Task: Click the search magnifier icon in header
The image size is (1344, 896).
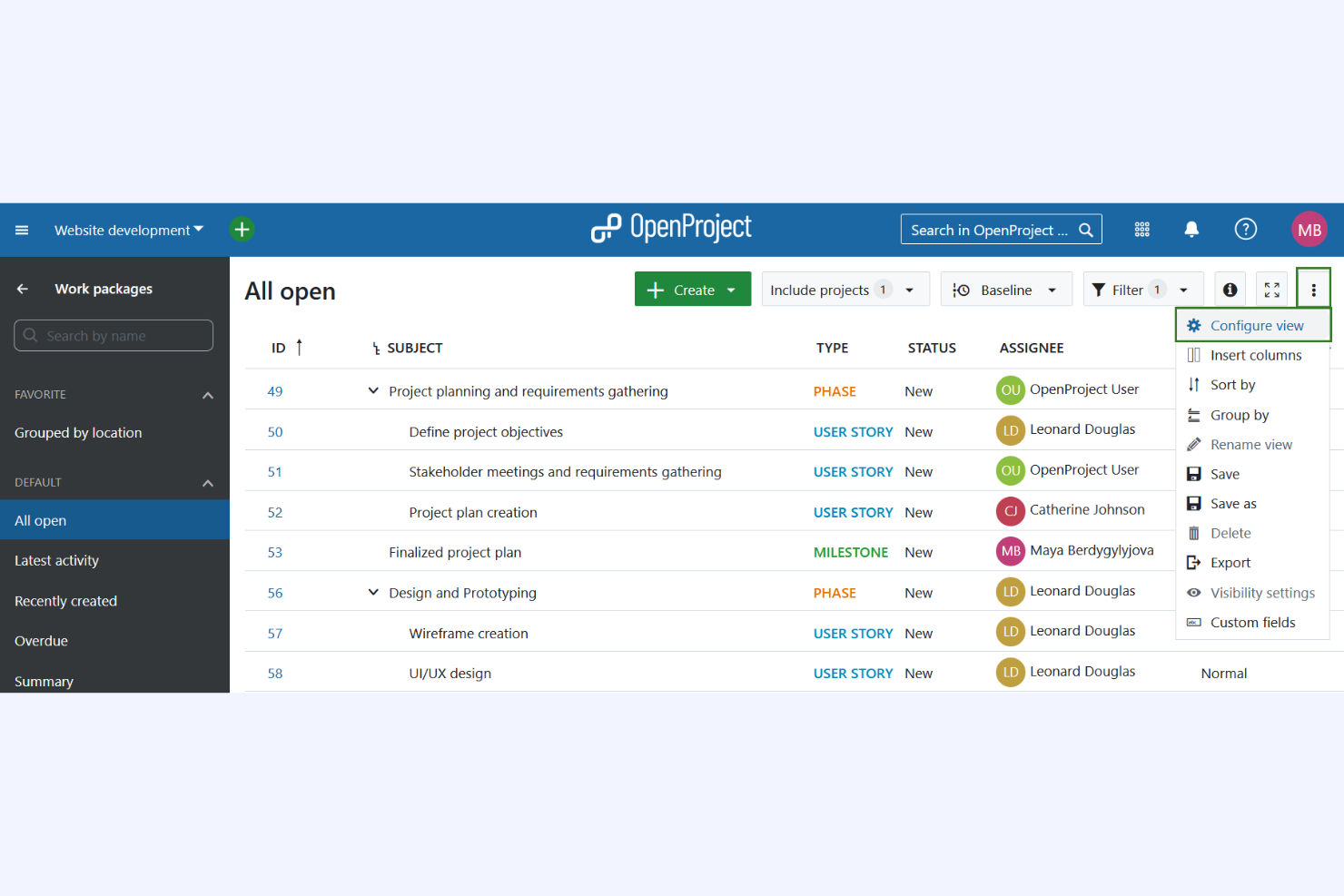Action: click(x=1086, y=231)
